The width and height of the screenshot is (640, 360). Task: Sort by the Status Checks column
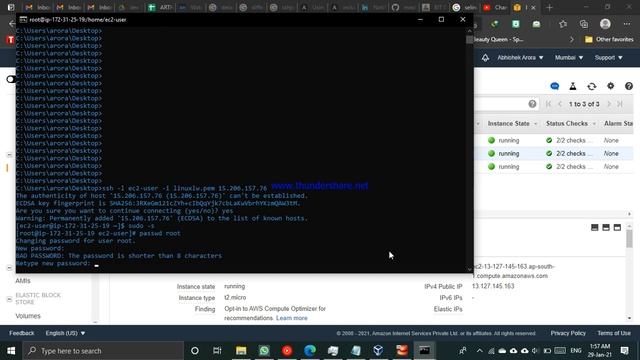567,124
